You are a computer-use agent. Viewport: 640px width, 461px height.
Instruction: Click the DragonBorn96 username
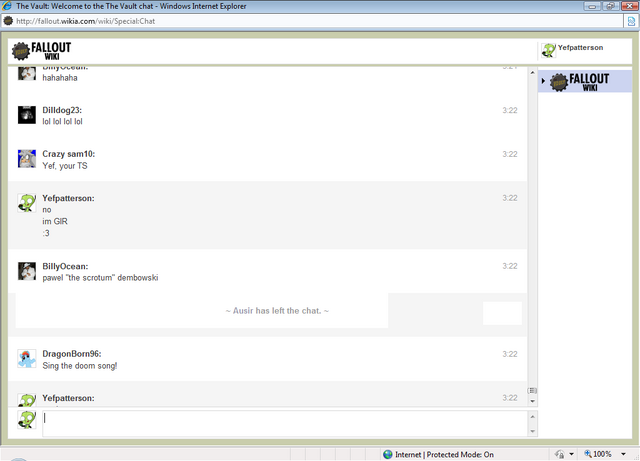(x=72, y=354)
